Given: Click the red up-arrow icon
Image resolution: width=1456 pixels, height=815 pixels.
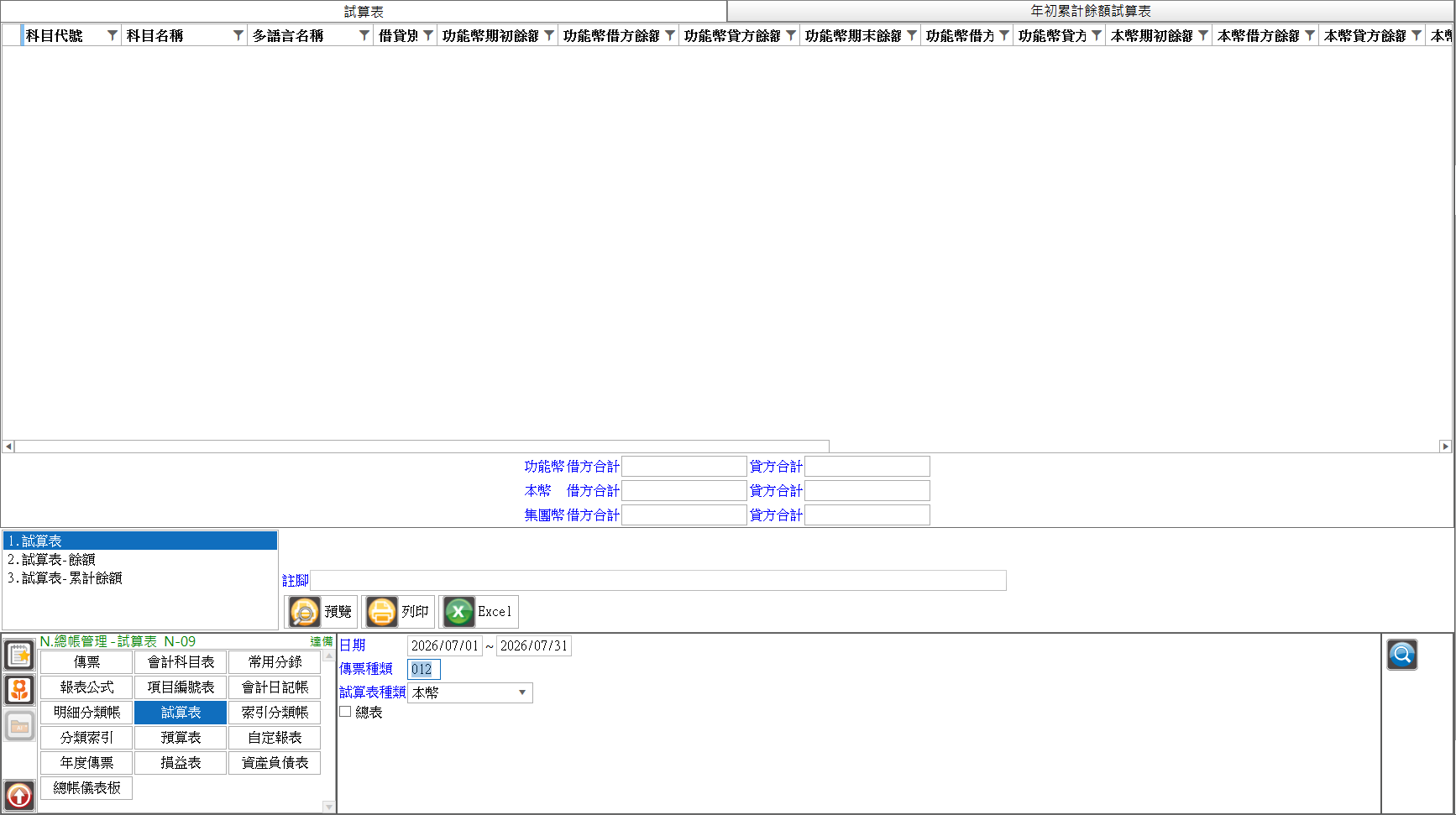Looking at the screenshot, I should point(19,795).
